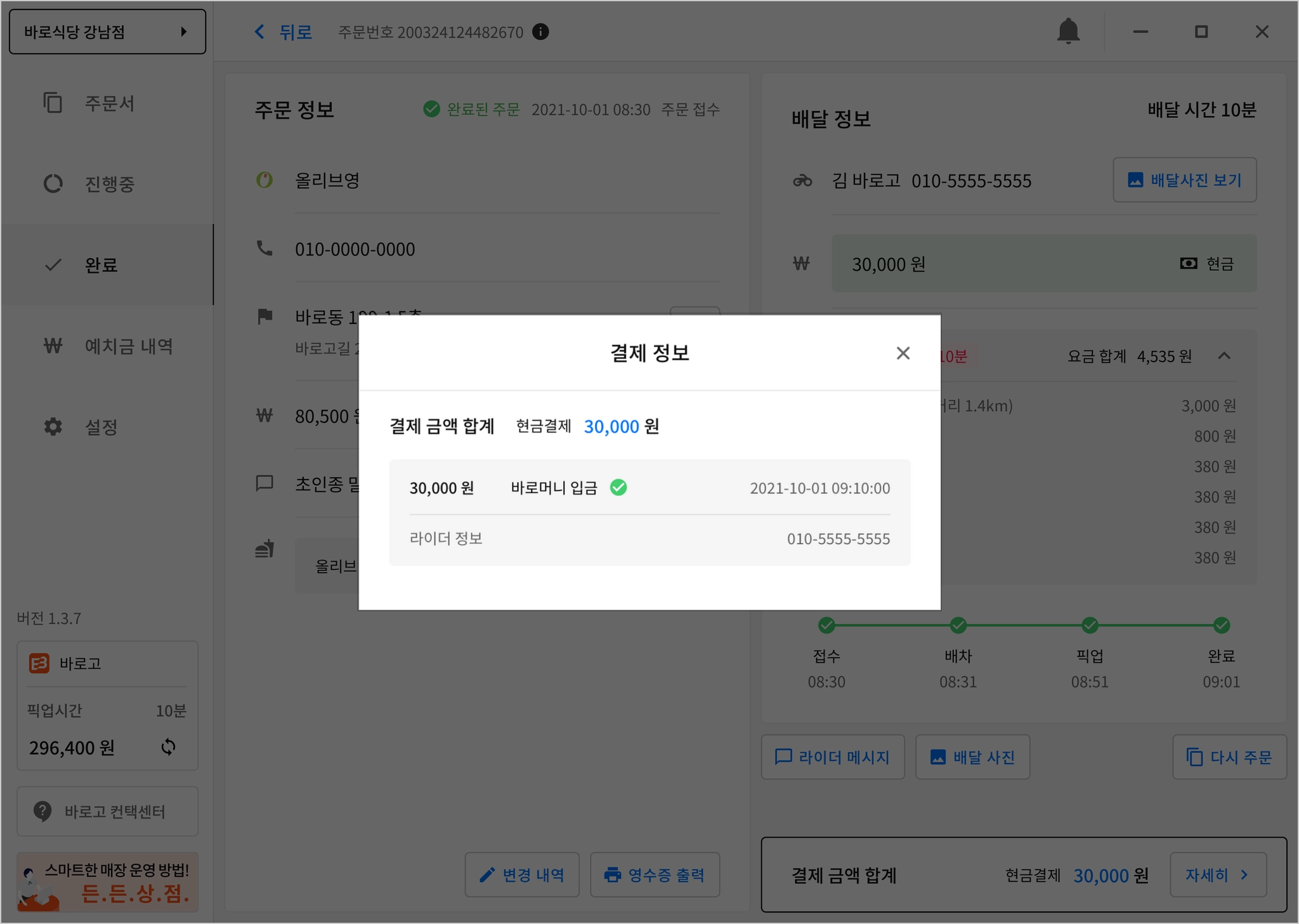This screenshot has width=1299, height=924.
Task: Click the 바로머니 입금 green check icon
Action: pos(618,488)
